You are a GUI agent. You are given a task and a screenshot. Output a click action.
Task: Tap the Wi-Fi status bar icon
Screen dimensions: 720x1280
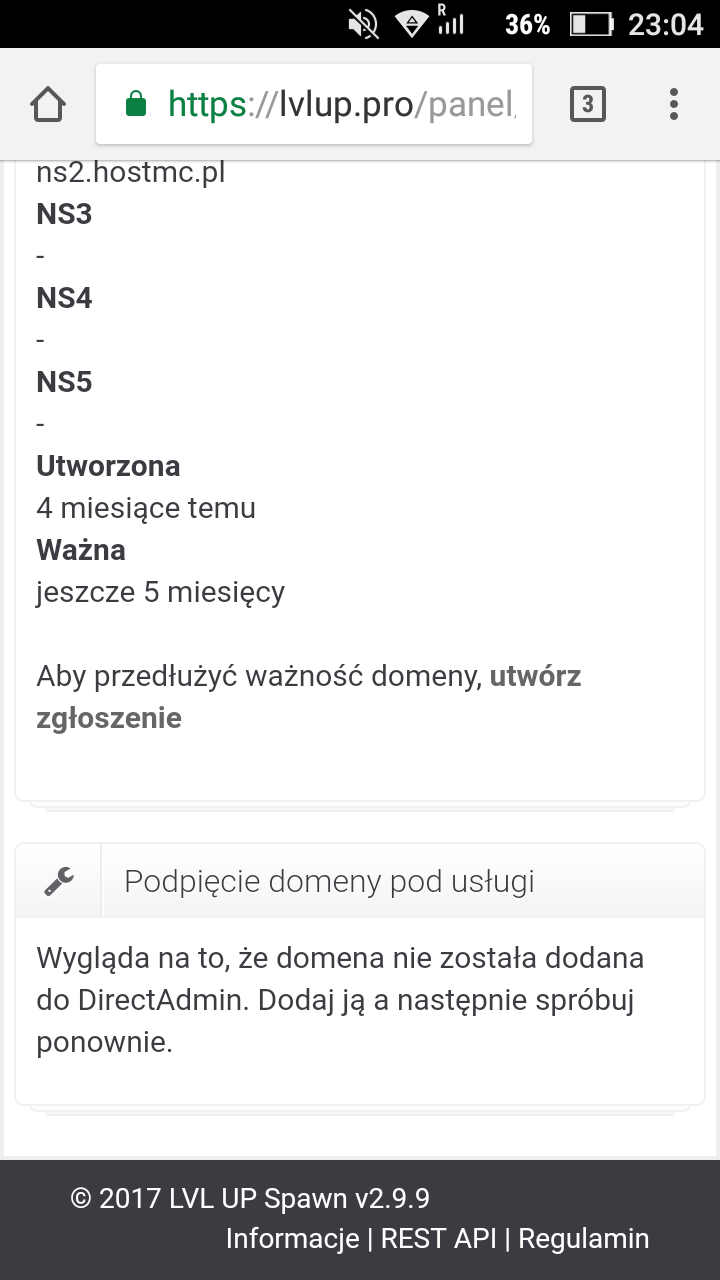click(409, 23)
